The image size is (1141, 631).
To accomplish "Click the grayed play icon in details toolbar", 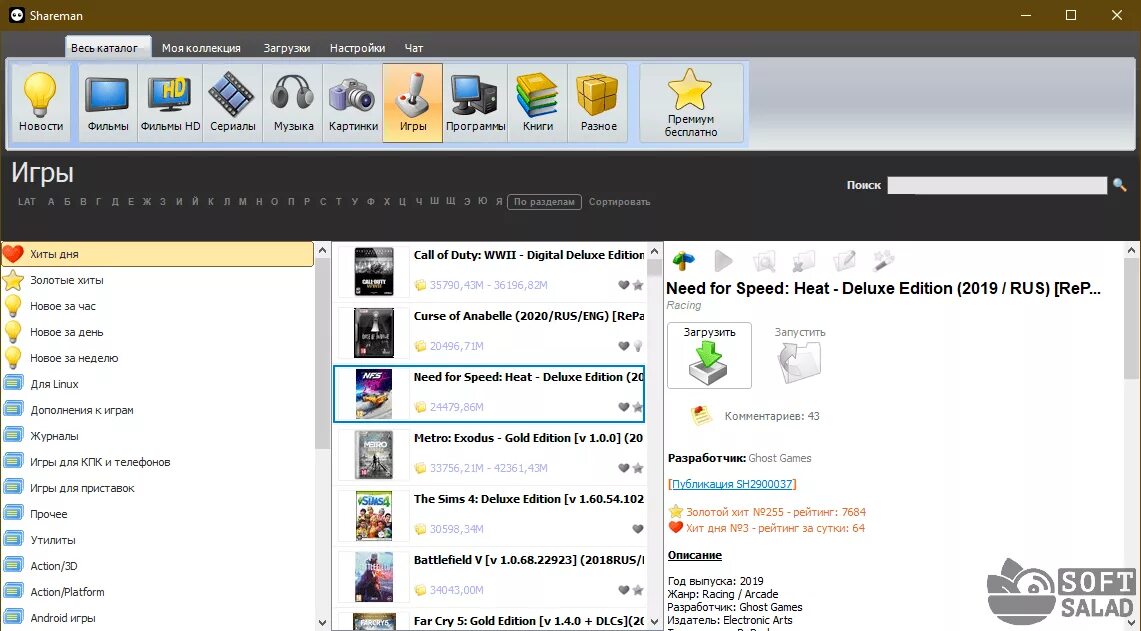I will [723, 261].
